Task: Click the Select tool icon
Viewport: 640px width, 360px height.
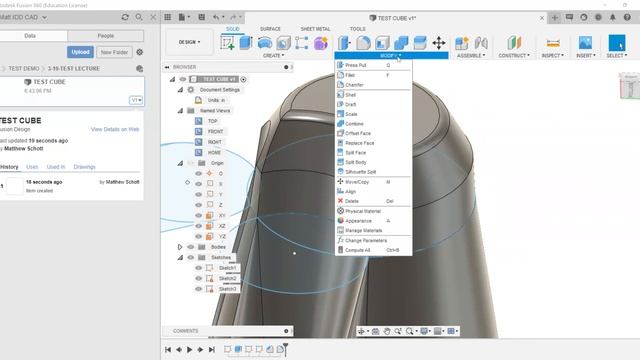Action: [617, 43]
